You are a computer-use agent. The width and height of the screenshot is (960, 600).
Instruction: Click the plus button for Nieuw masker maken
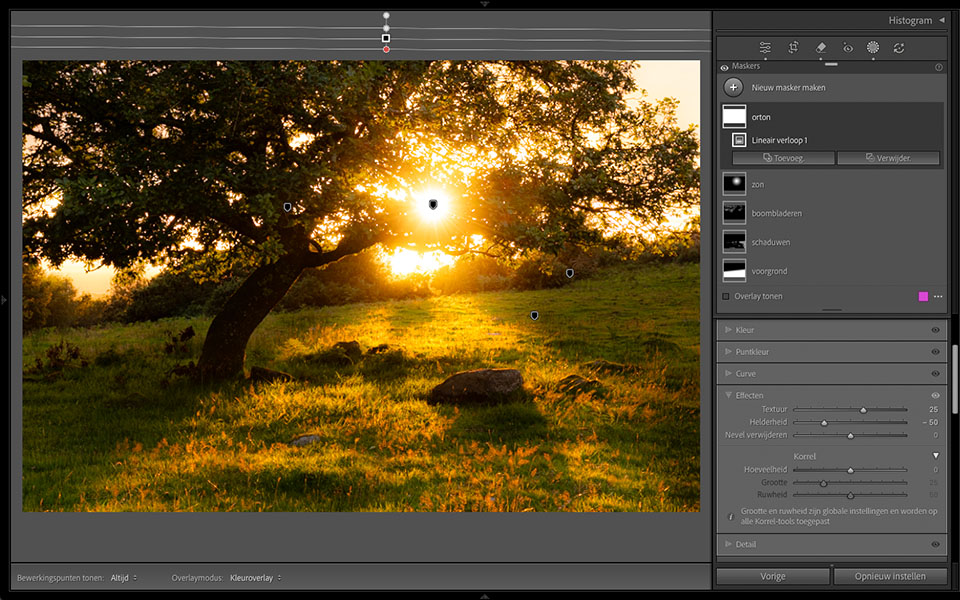(733, 88)
